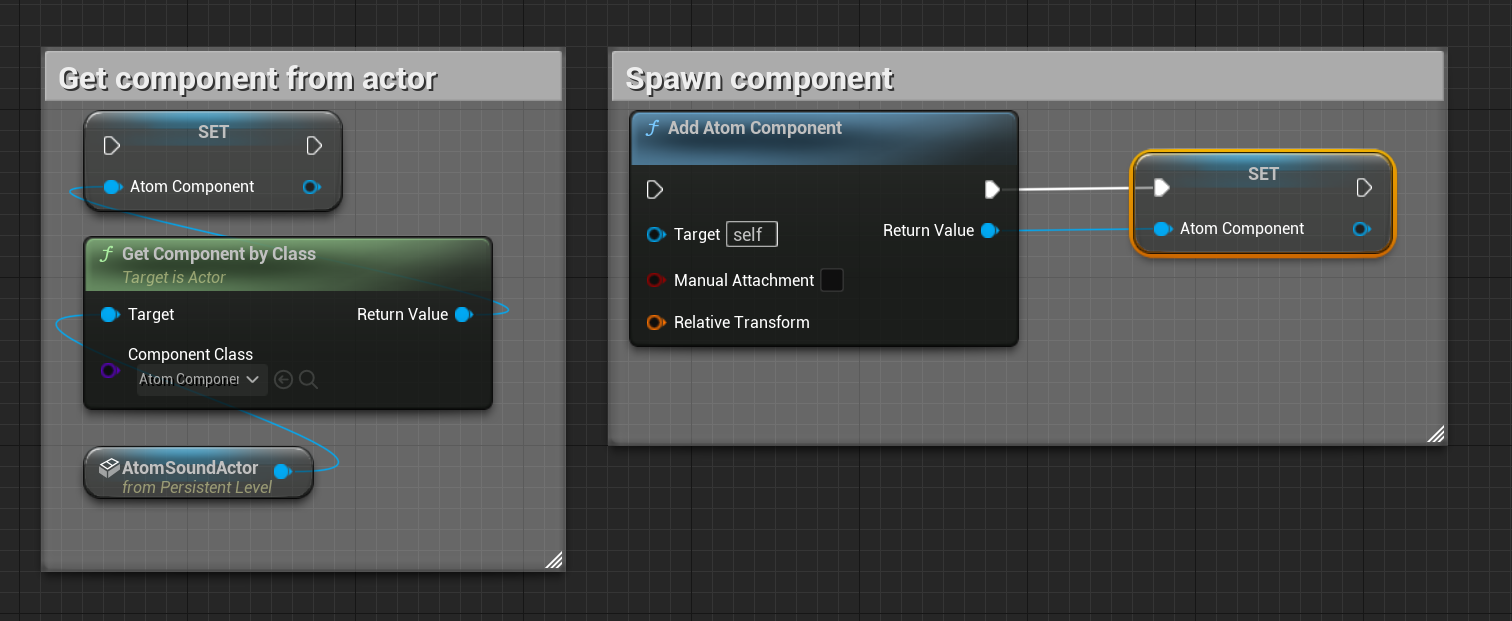Click the browse-to-asset arrow icon beside Component Class
This screenshot has height=621, width=1512.
pyautogui.click(x=283, y=380)
